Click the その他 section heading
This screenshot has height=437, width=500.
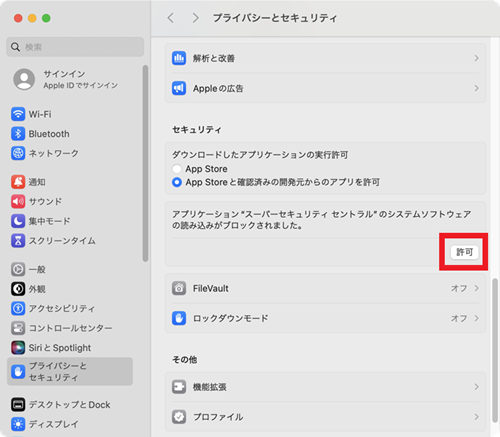(184, 360)
